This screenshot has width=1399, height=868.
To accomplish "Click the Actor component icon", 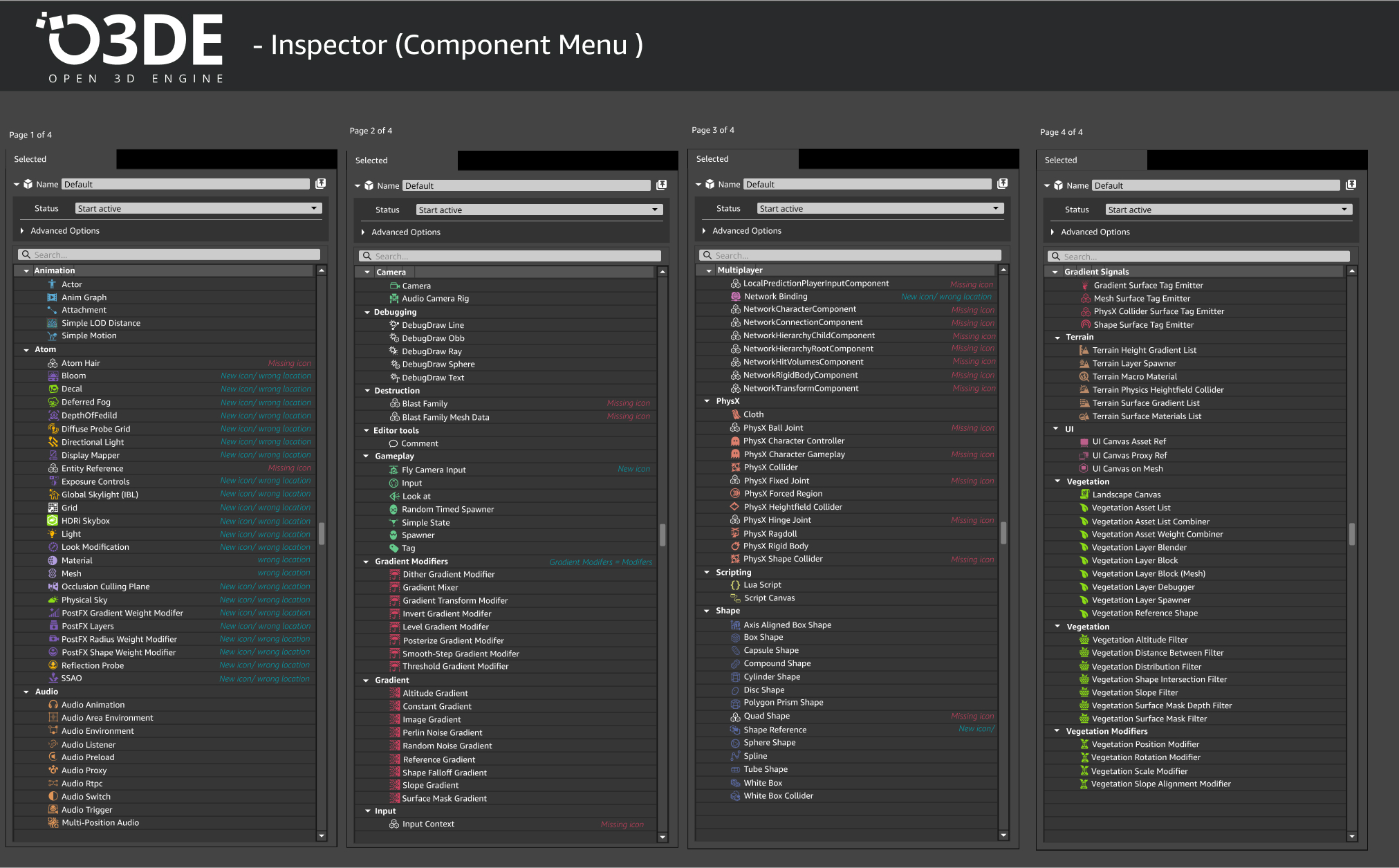I will click(52, 284).
